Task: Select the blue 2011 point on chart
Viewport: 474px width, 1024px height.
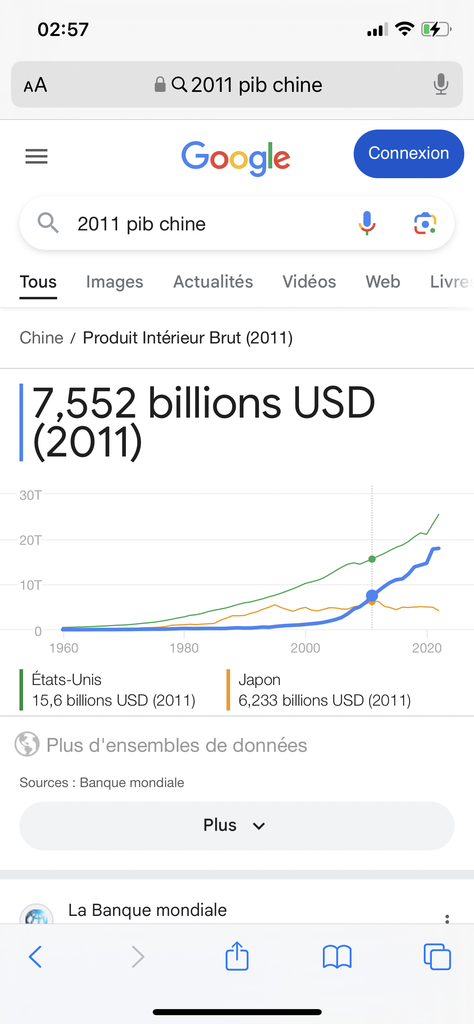Action: point(372,596)
